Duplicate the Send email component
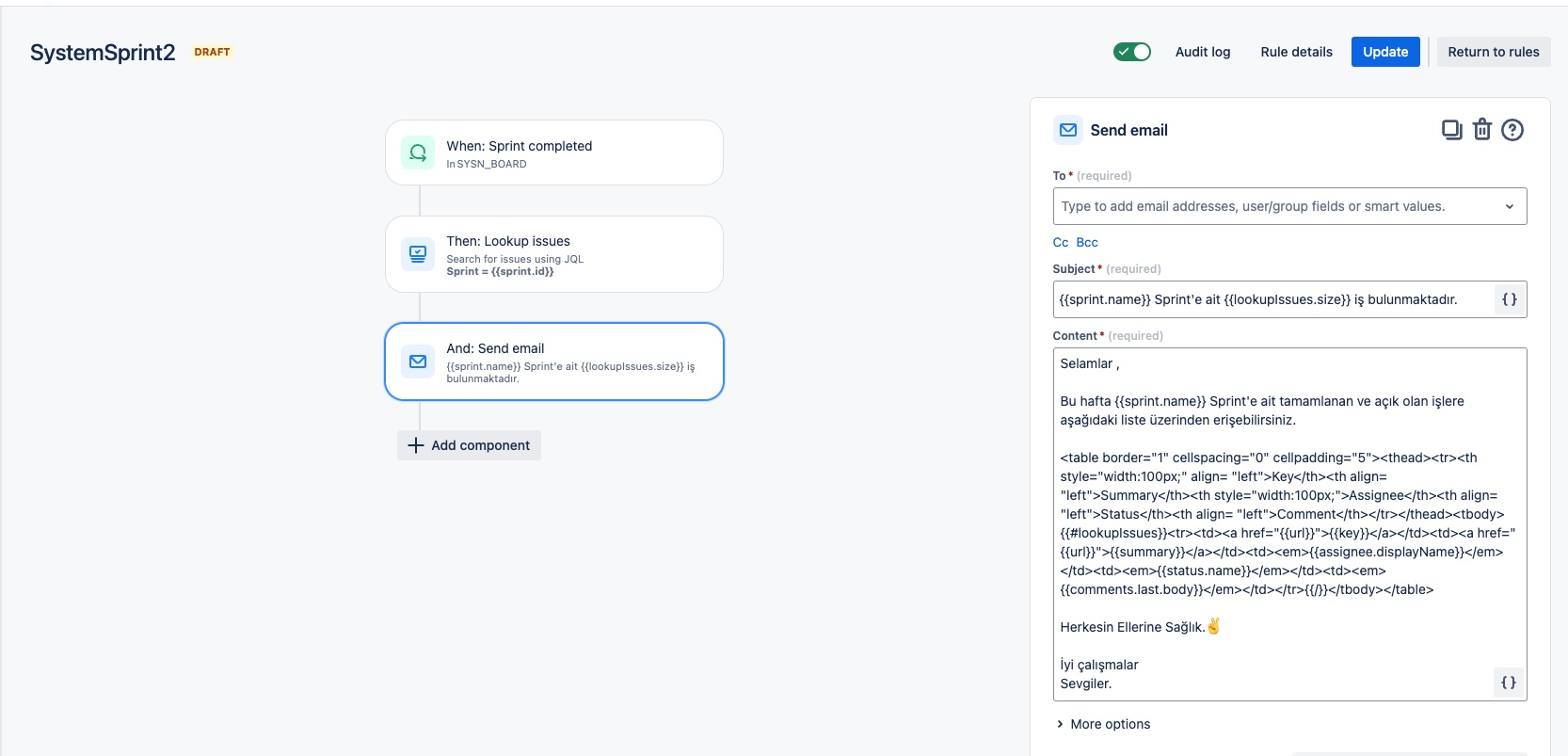 point(1451,130)
